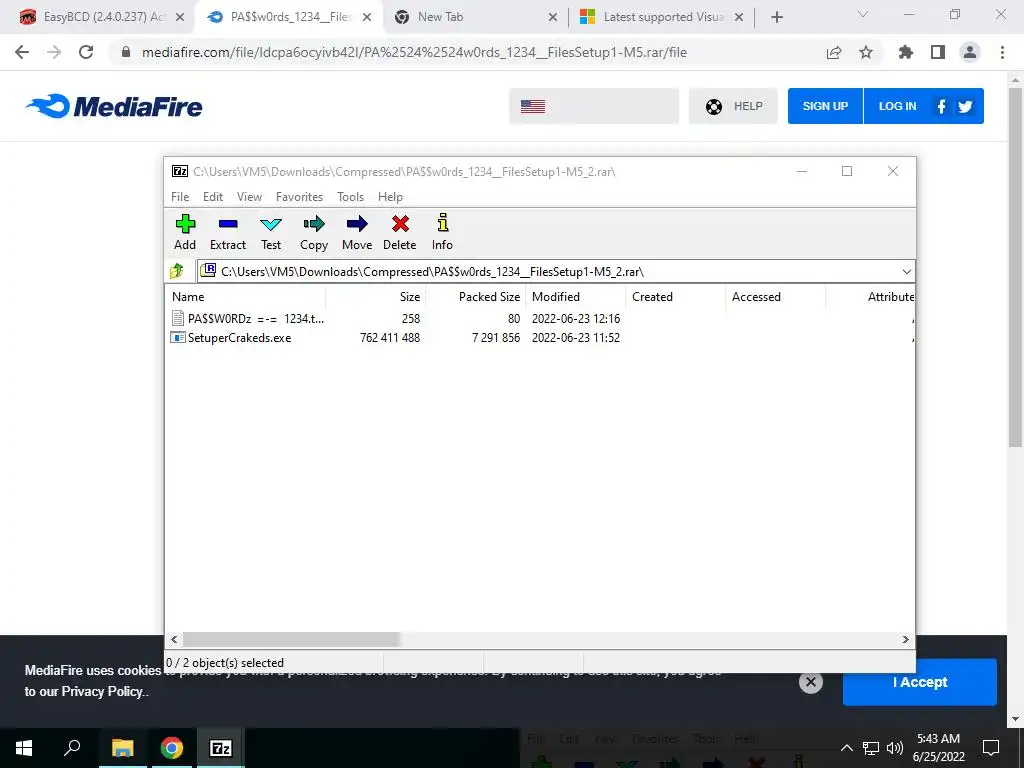Sort by the Created column header
Image resolution: width=1024 pixels, height=768 pixels.
tap(676, 296)
